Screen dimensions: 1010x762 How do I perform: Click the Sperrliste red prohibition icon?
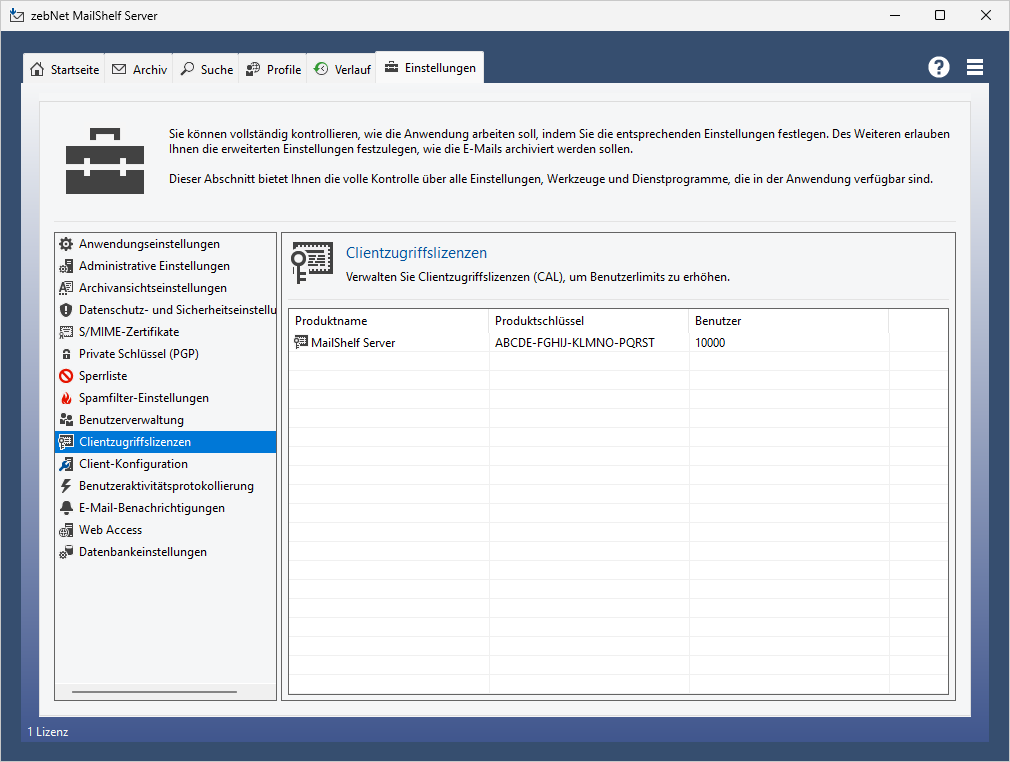66,376
